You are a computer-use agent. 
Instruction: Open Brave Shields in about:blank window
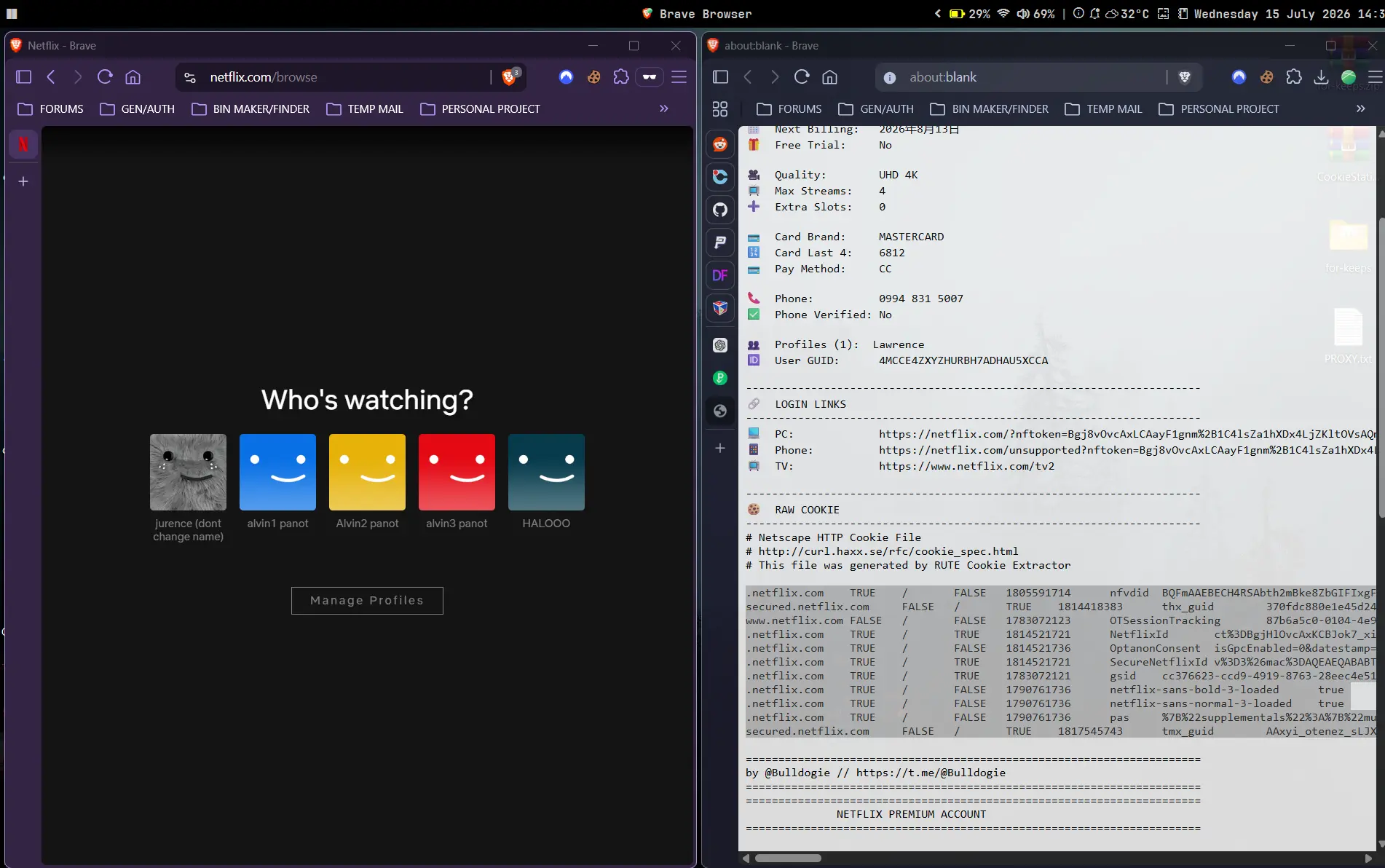1185,77
